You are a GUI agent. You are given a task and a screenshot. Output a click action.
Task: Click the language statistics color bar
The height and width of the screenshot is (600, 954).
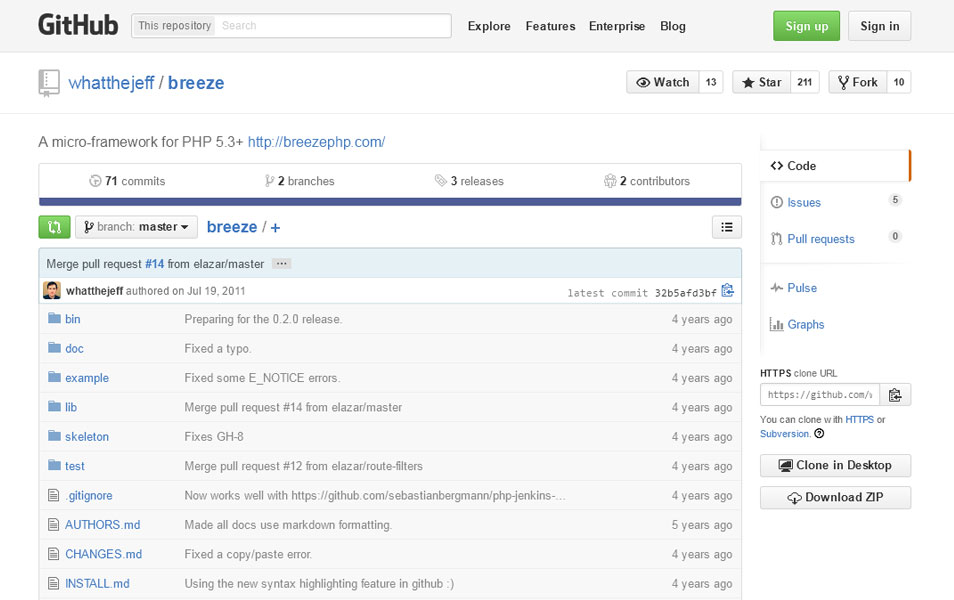(x=390, y=201)
